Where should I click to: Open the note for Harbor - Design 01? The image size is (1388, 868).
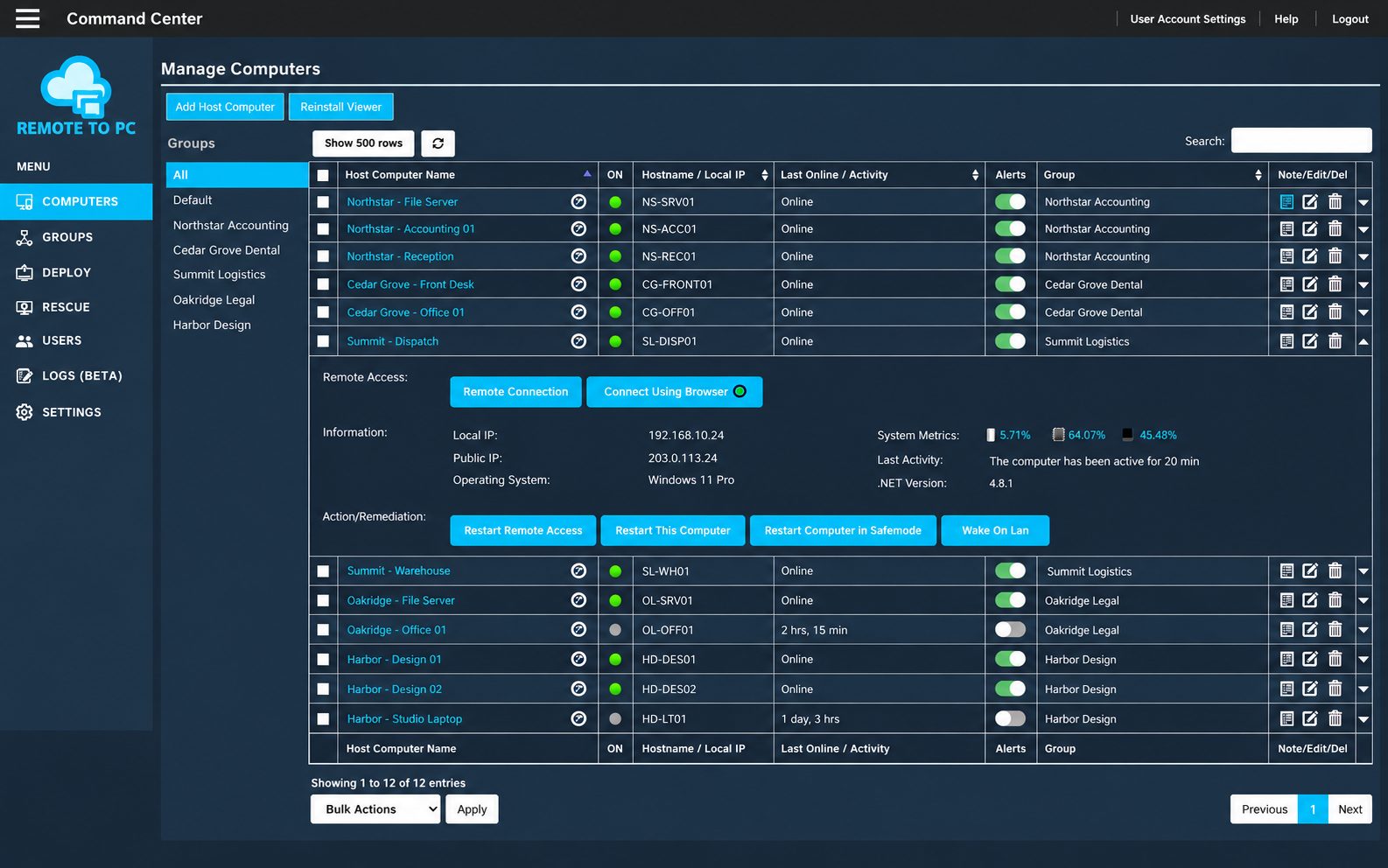[1286, 660]
